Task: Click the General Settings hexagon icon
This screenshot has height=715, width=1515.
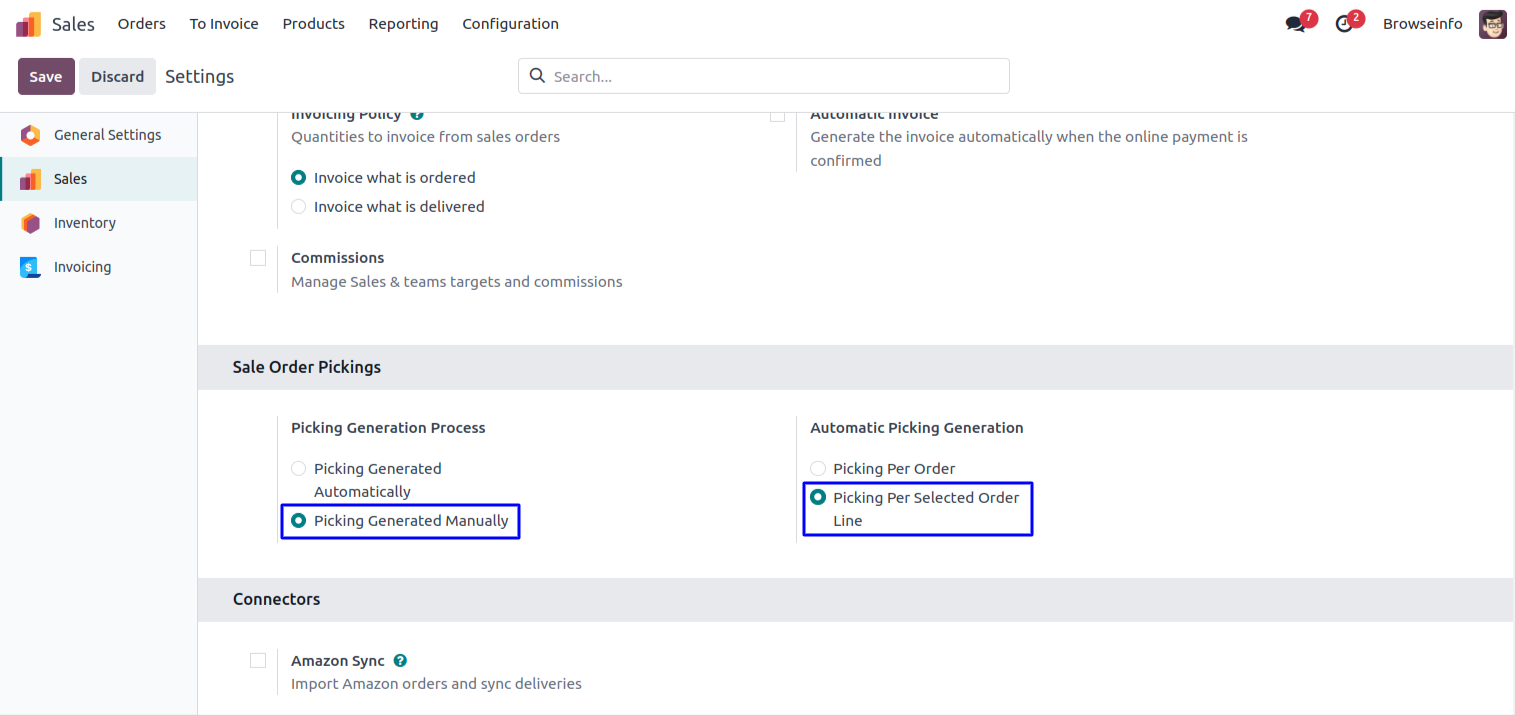Action: coord(30,135)
